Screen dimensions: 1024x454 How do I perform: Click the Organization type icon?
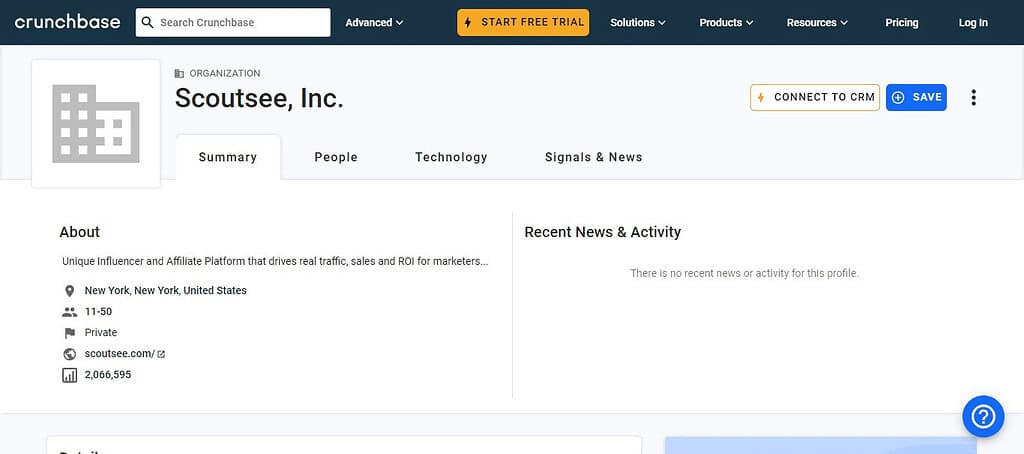coord(180,74)
